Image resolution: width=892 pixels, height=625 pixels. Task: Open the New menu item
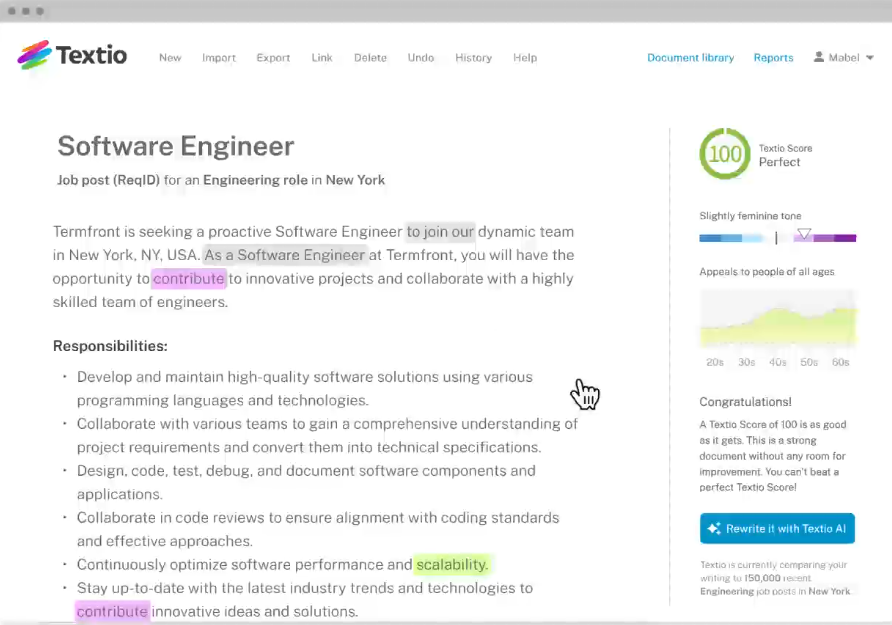[170, 58]
